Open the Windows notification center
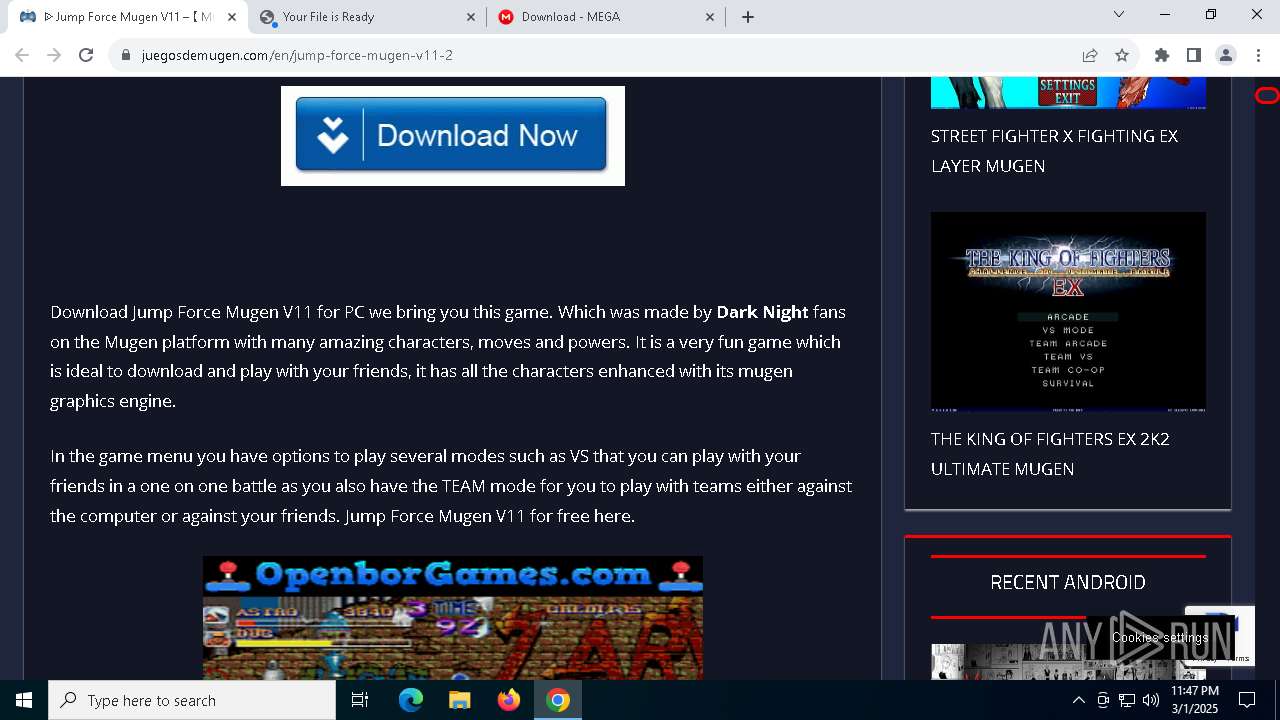 pyautogui.click(x=1247, y=700)
